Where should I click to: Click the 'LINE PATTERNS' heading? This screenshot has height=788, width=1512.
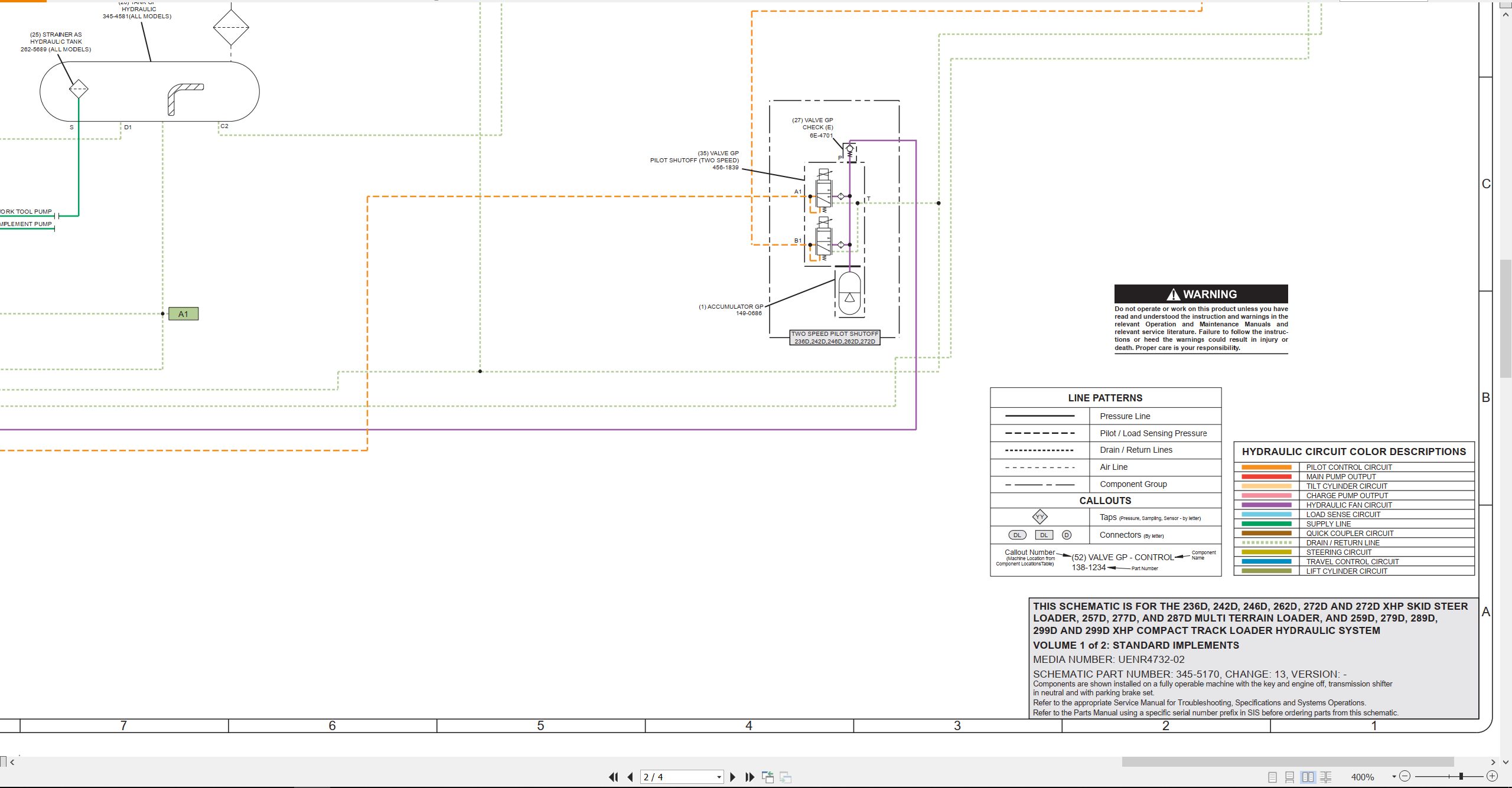pos(1105,398)
